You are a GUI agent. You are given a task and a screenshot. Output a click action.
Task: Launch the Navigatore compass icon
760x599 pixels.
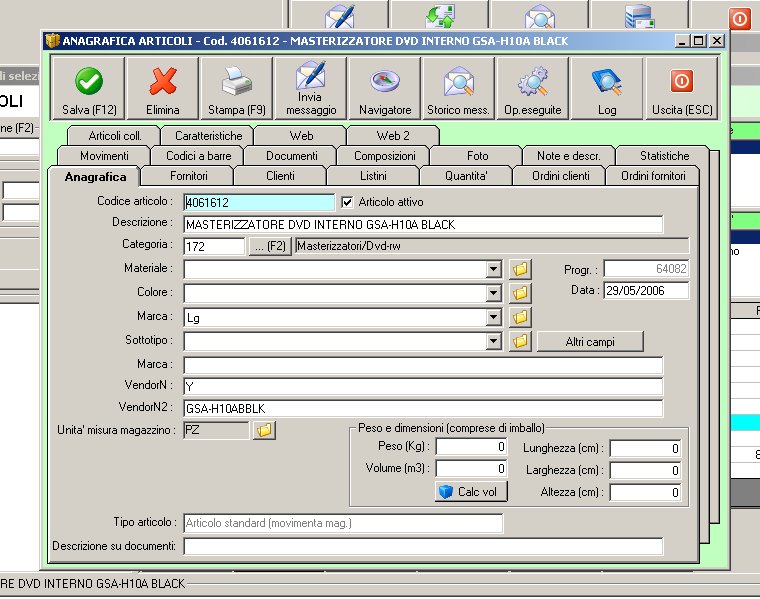click(384, 89)
